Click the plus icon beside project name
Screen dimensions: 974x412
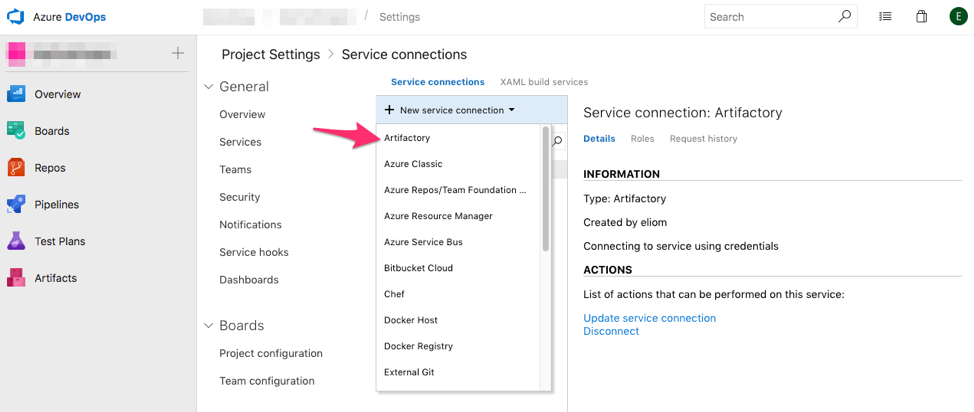coord(178,53)
